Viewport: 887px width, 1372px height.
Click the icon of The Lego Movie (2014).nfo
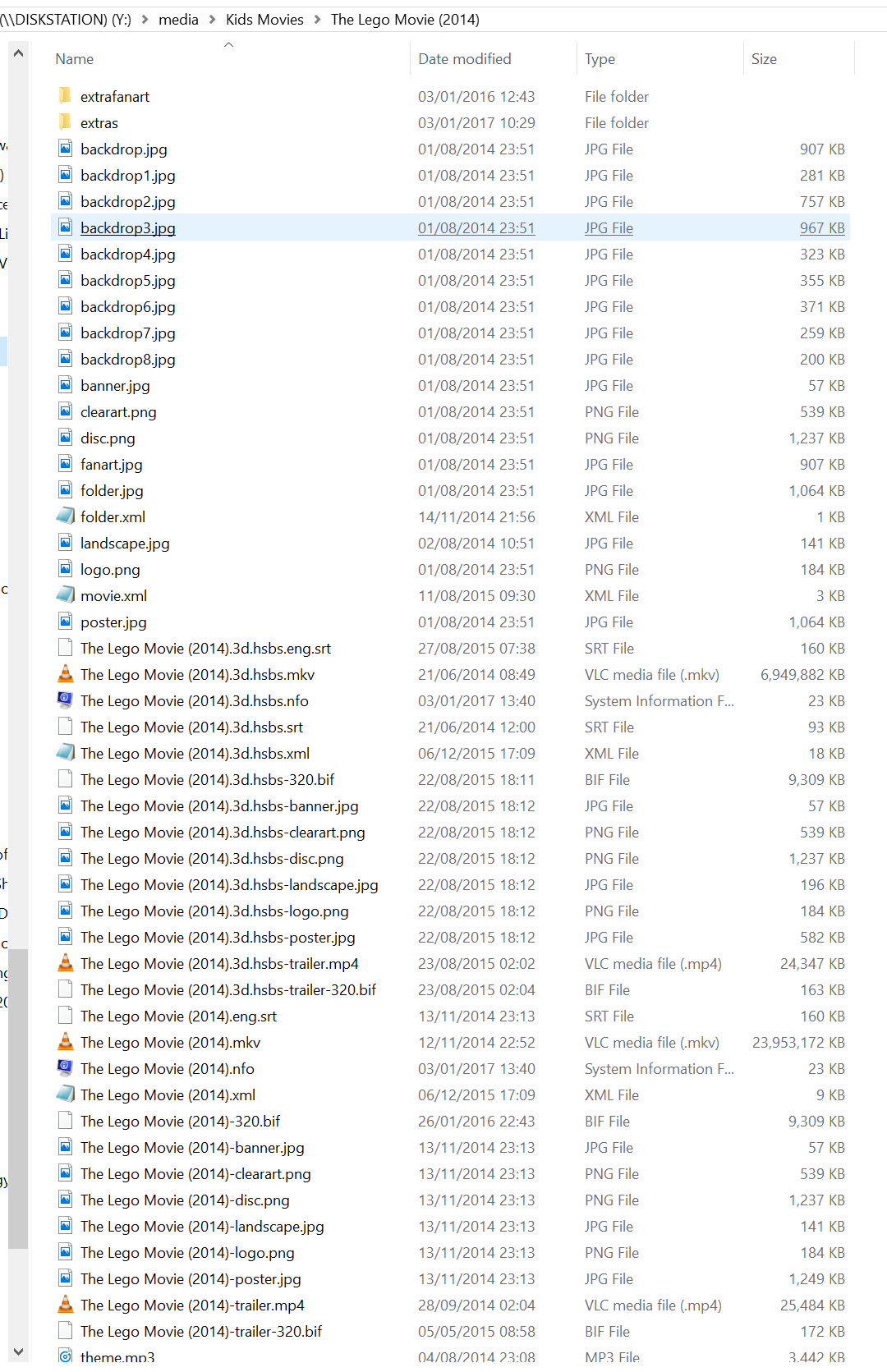click(66, 1068)
